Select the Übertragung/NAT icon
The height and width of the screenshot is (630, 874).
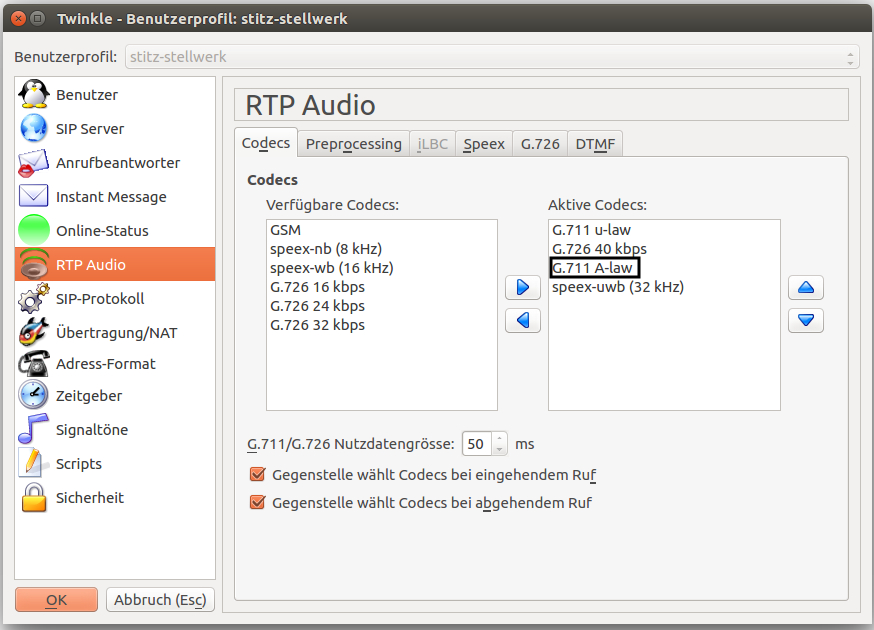(34, 332)
